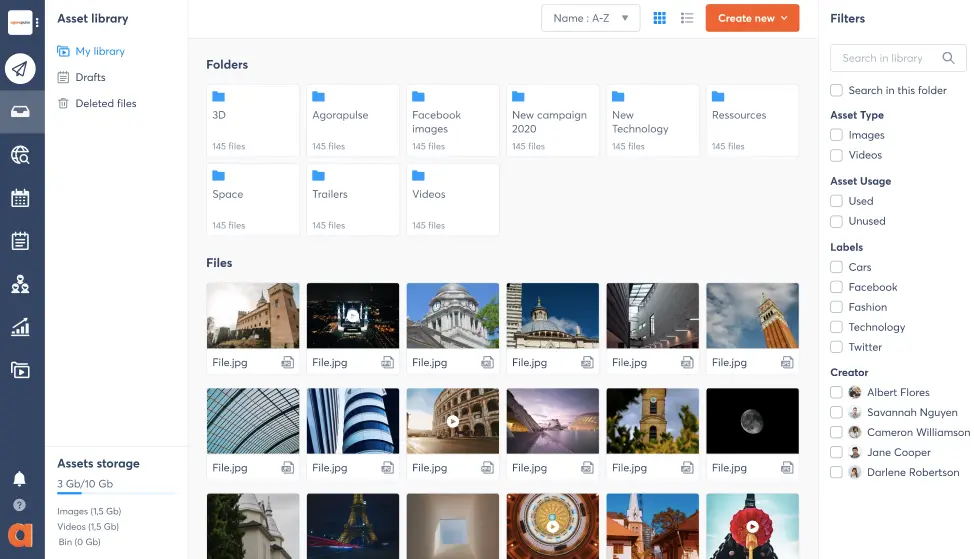
Task: Click the assets storage usage bar
Action: click(x=116, y=493)
